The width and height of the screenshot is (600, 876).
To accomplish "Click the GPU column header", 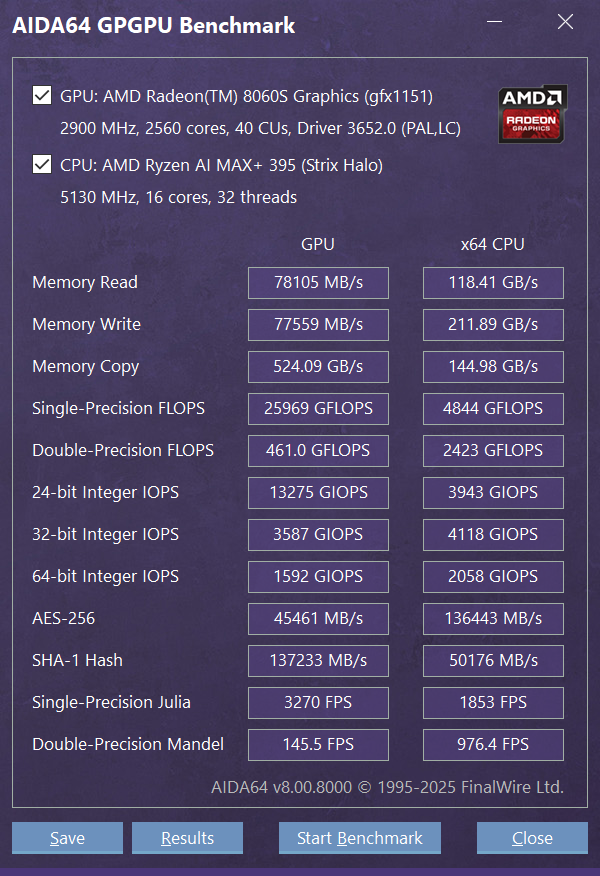I will coord(318,243).
